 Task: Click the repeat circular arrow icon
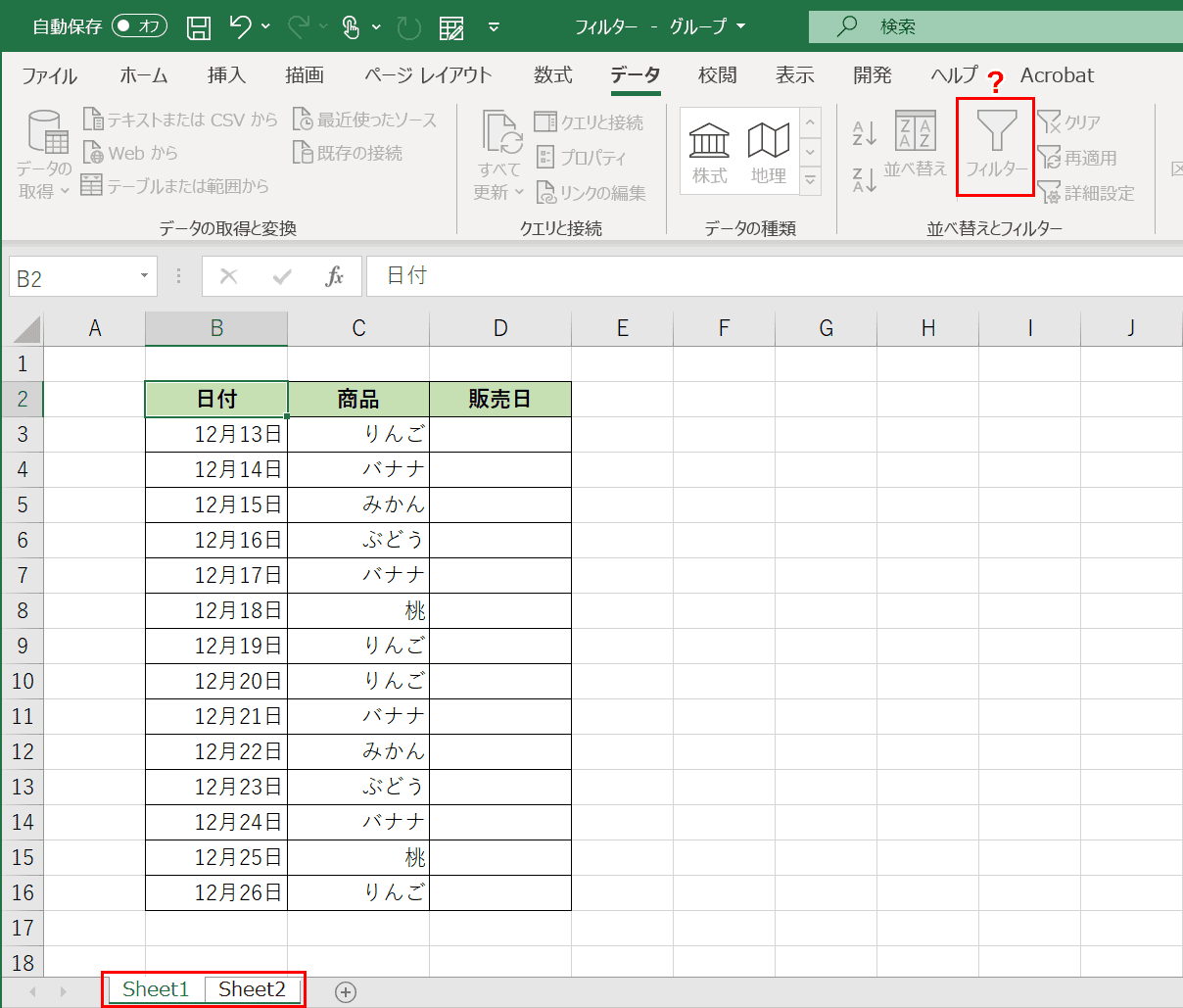408,27
